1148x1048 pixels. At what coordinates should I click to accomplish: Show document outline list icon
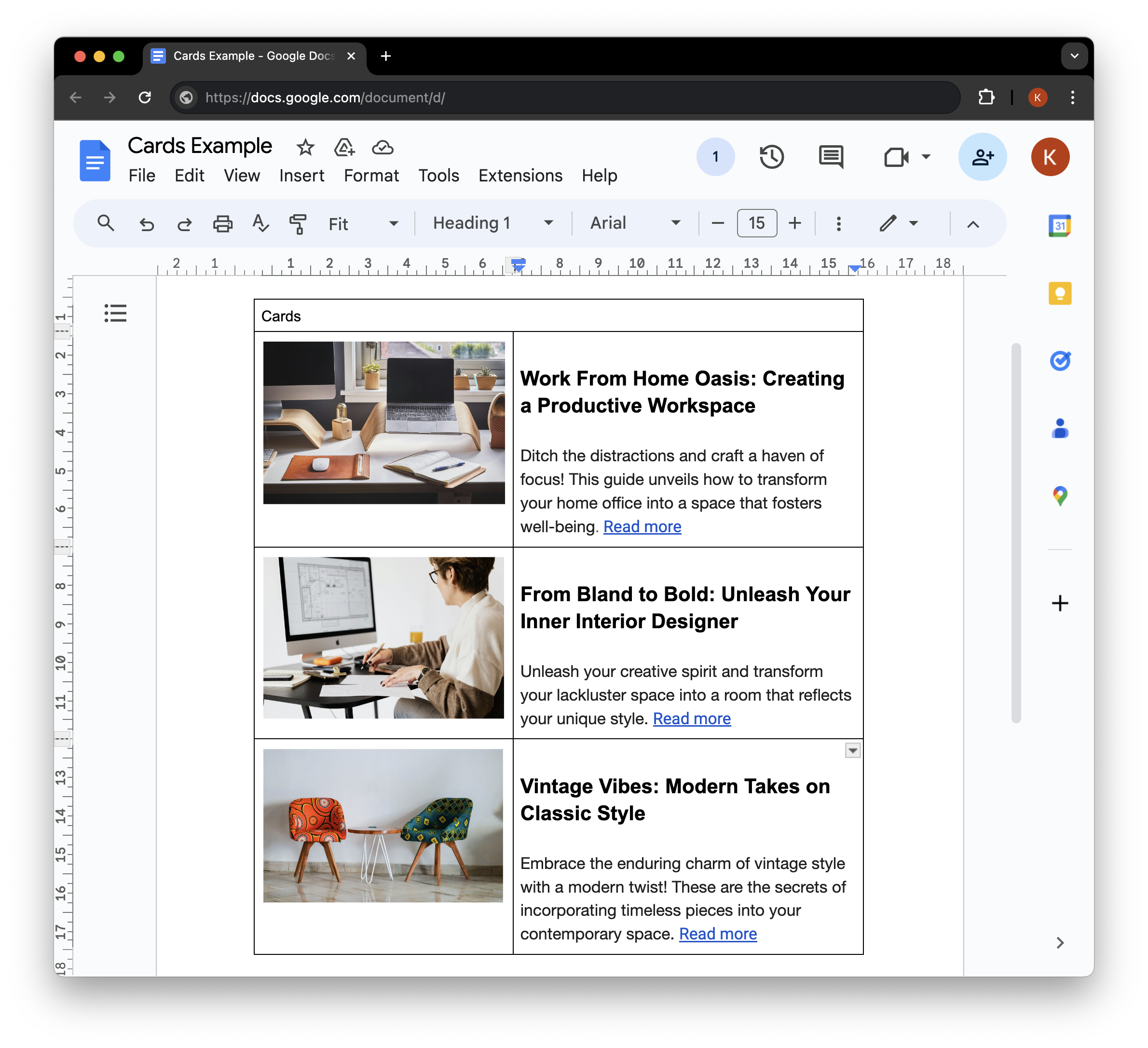[x=116, y=313]
